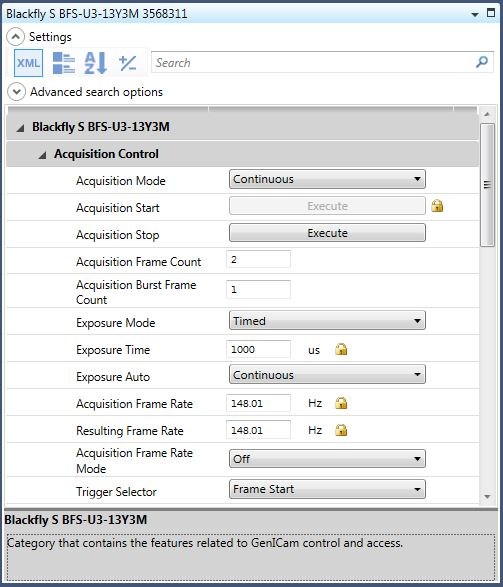Open the Exposure Mode dropdown
The width and height of the screenshot is (503, 587).
point(327,321)
